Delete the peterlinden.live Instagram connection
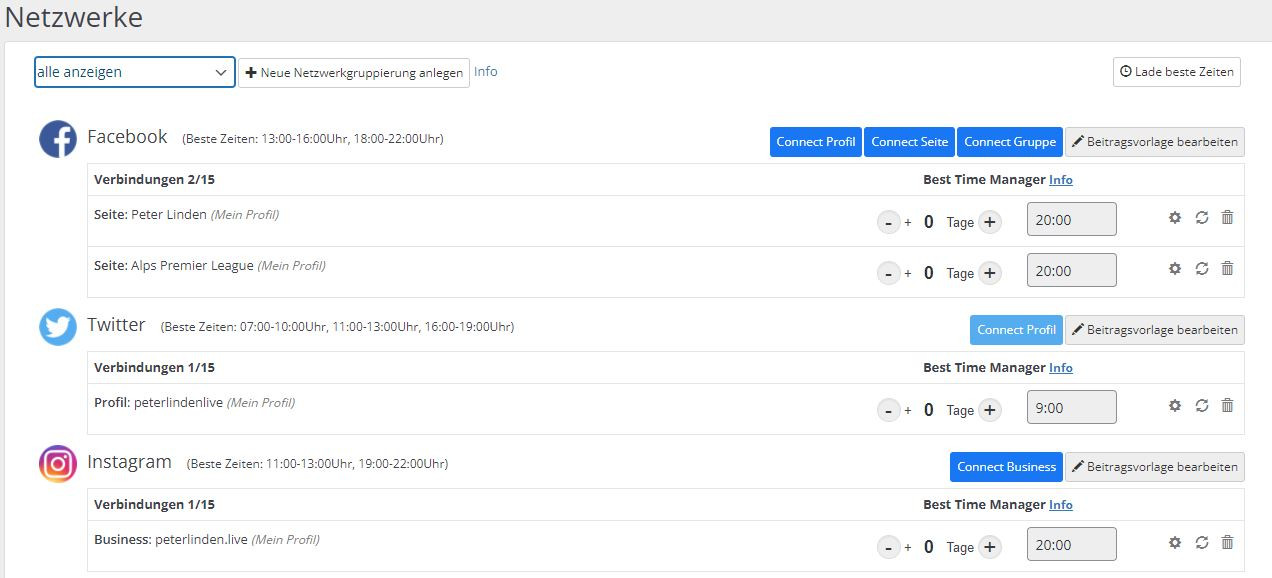Image resolution: width=1272 pixels, height=578 pixels. 1227,542
